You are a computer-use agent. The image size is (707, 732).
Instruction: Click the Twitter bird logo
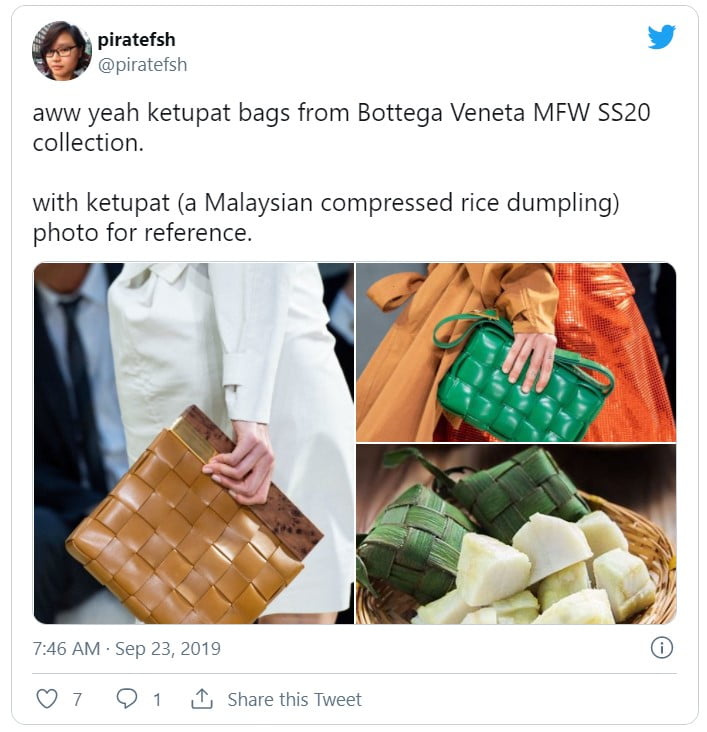[661, 36]
